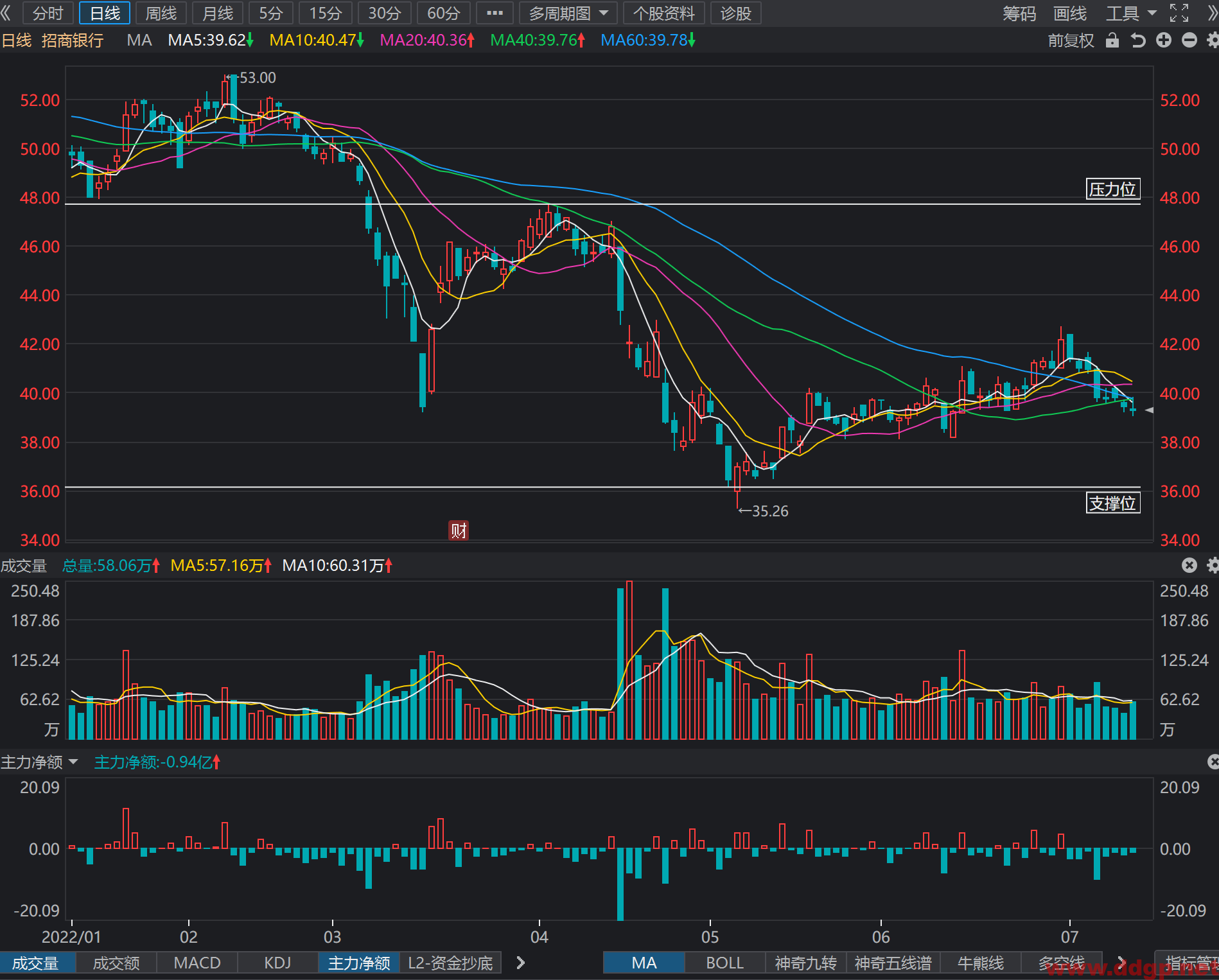Viewport: 1219px width, 980px height.
Task: Click the 筹码 chip distribution button
Action: click(1019, 13)
